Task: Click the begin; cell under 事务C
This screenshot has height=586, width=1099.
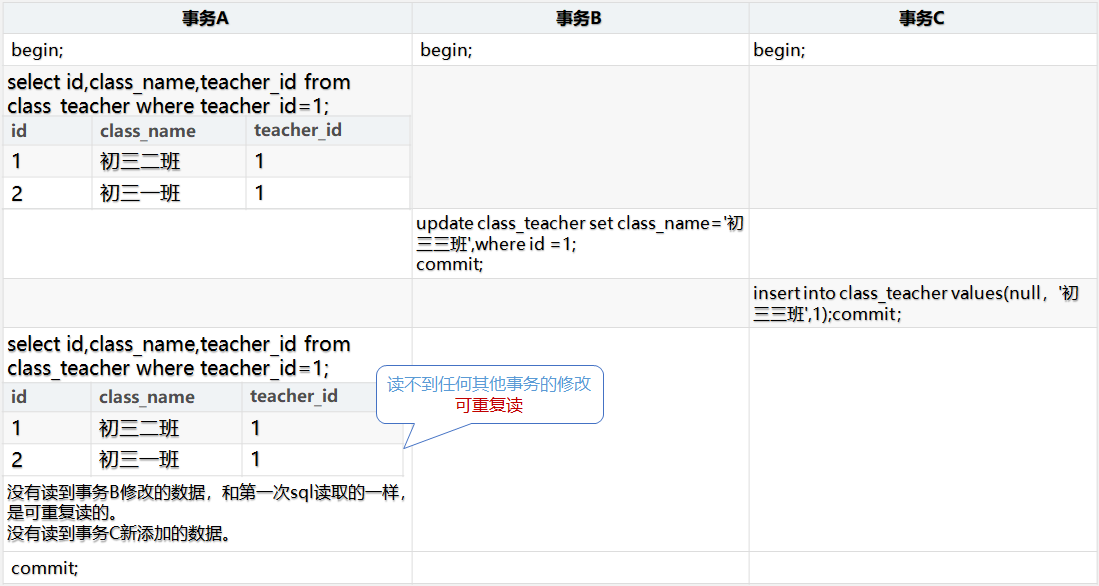Action: pos(779,50)
